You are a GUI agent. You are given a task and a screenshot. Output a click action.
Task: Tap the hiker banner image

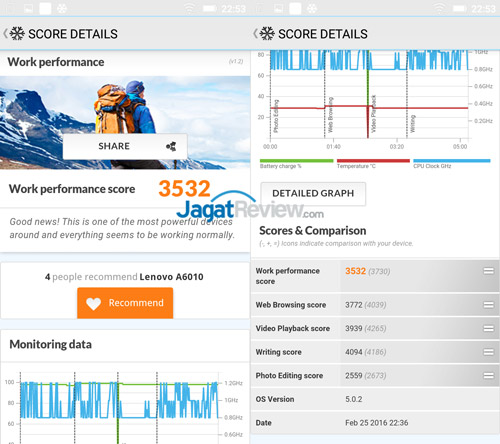pyautogui.click(x=125, y=123)
